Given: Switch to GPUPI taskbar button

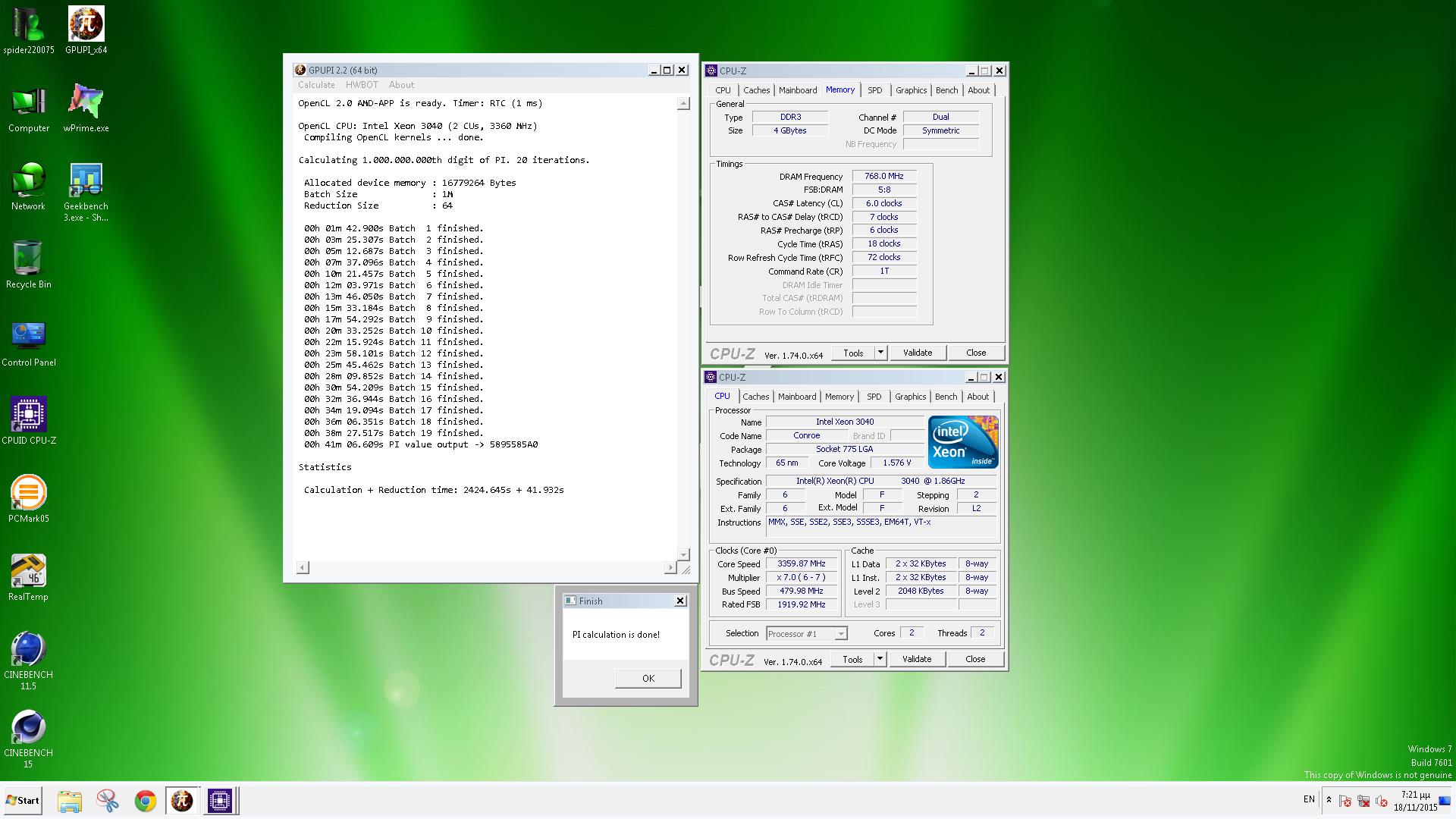Looking at the screenshot, I should (182, 801).
